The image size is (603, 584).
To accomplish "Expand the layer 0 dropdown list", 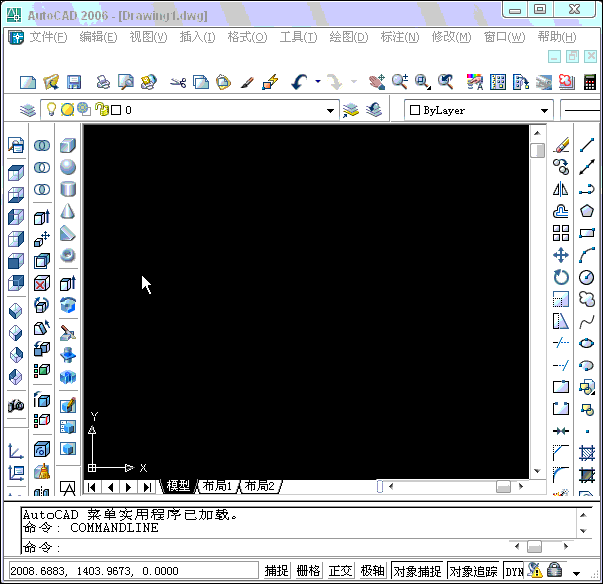I will tap(330, 111).
